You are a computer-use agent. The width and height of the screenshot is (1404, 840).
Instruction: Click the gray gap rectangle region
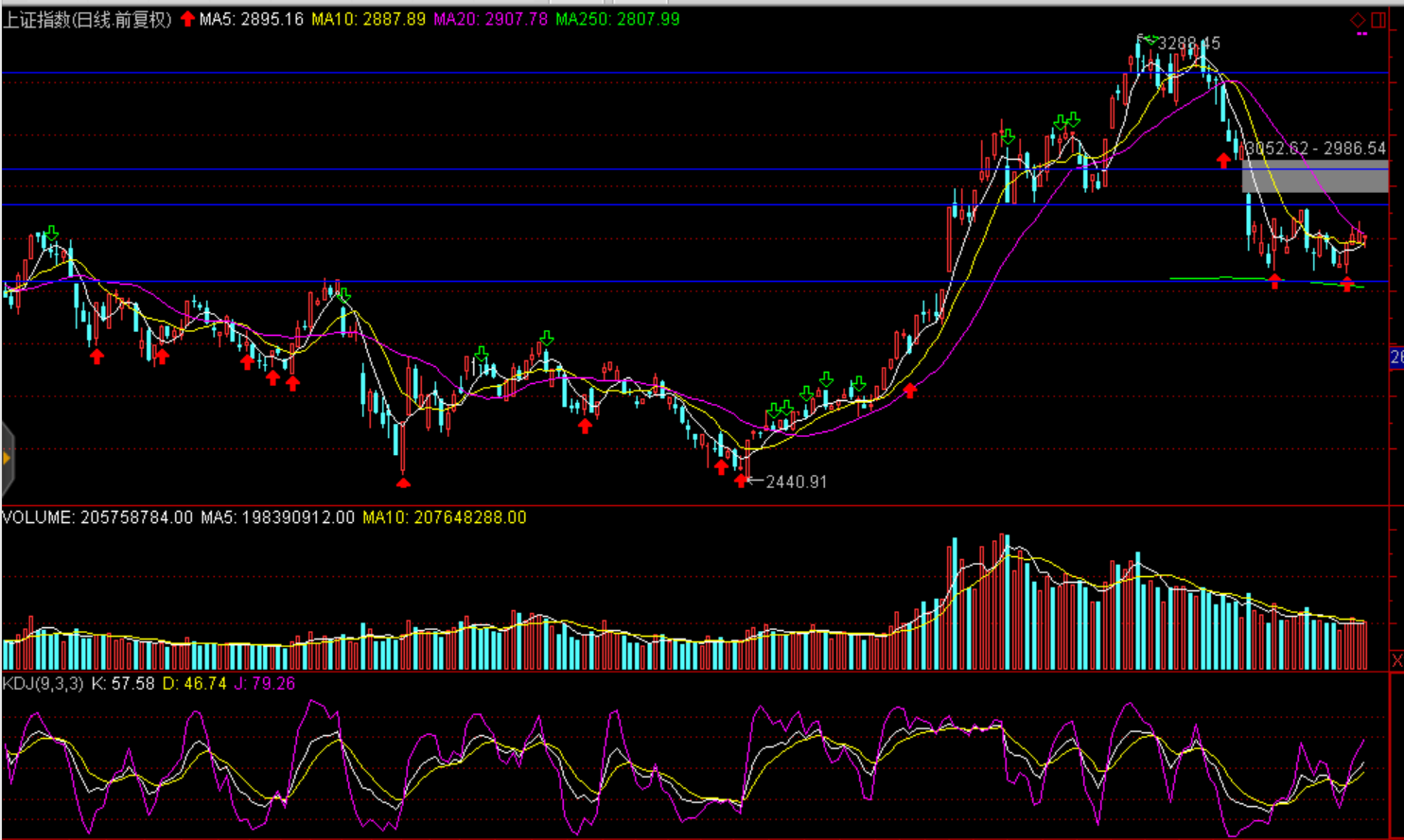(x=1314, y=177)
